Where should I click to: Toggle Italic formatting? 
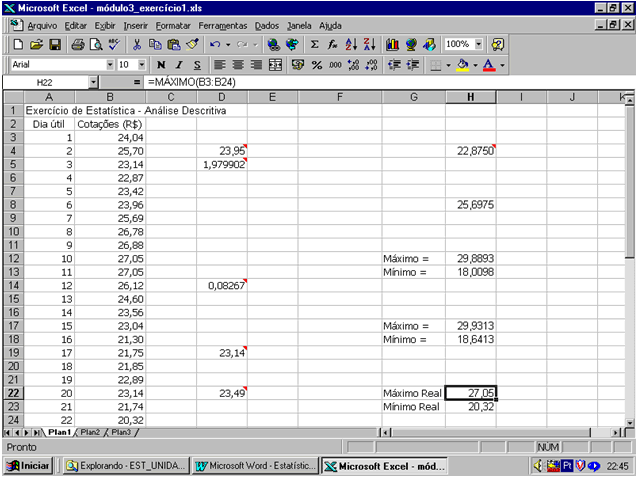pos(179,65)
